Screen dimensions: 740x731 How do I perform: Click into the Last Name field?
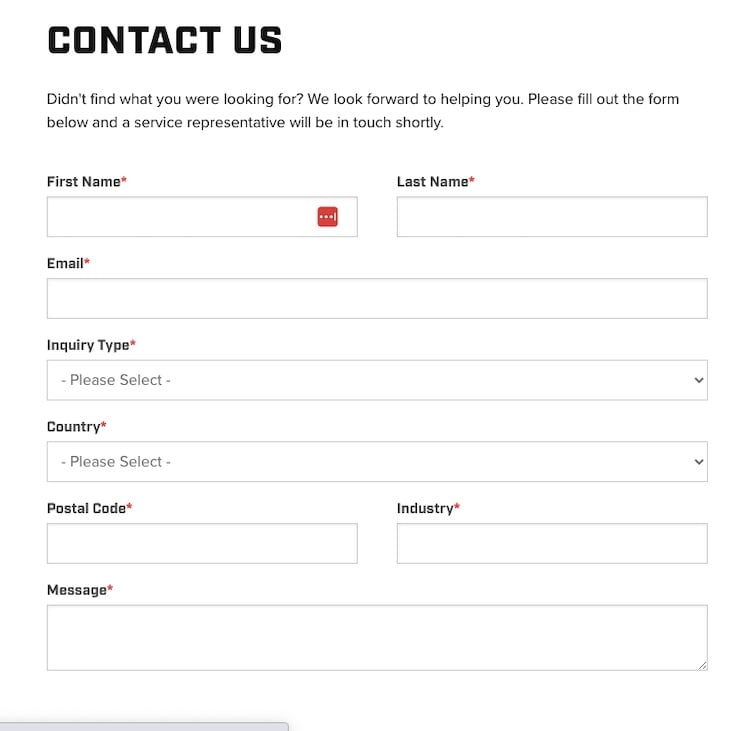[552, 217]
